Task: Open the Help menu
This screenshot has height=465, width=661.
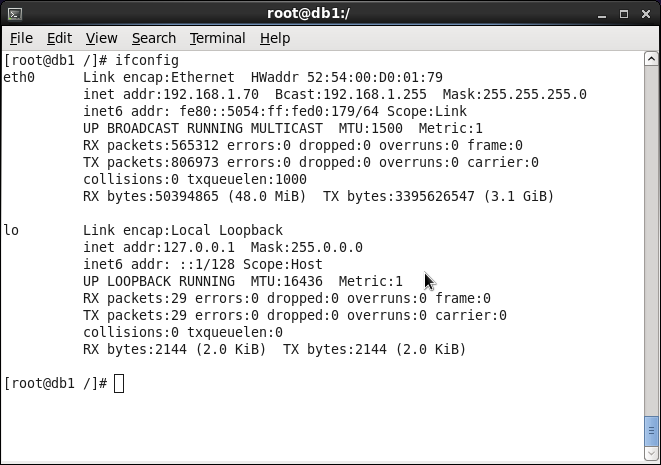Action: pos(275,38)
